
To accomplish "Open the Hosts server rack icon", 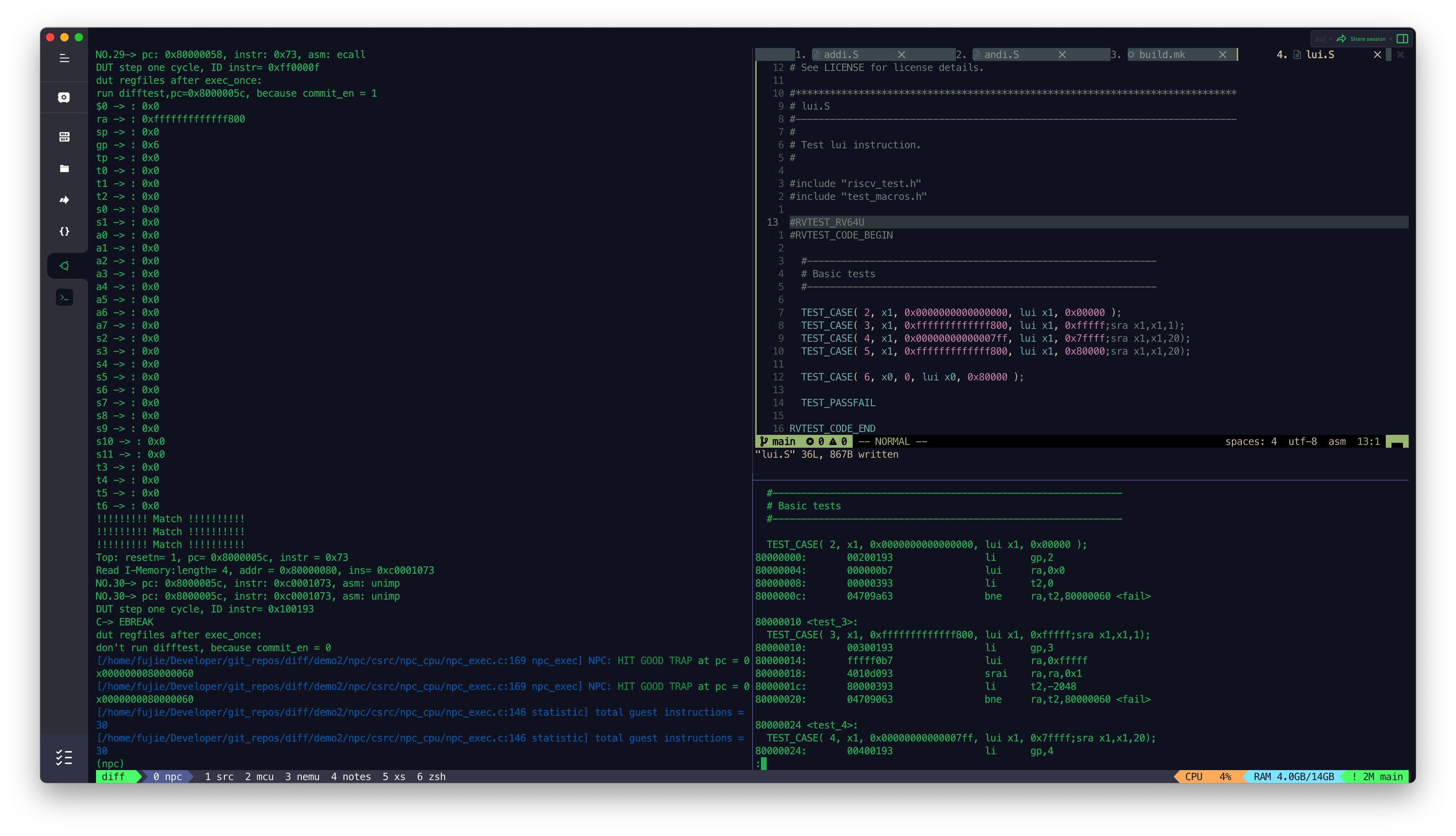I will pos(64,137).
